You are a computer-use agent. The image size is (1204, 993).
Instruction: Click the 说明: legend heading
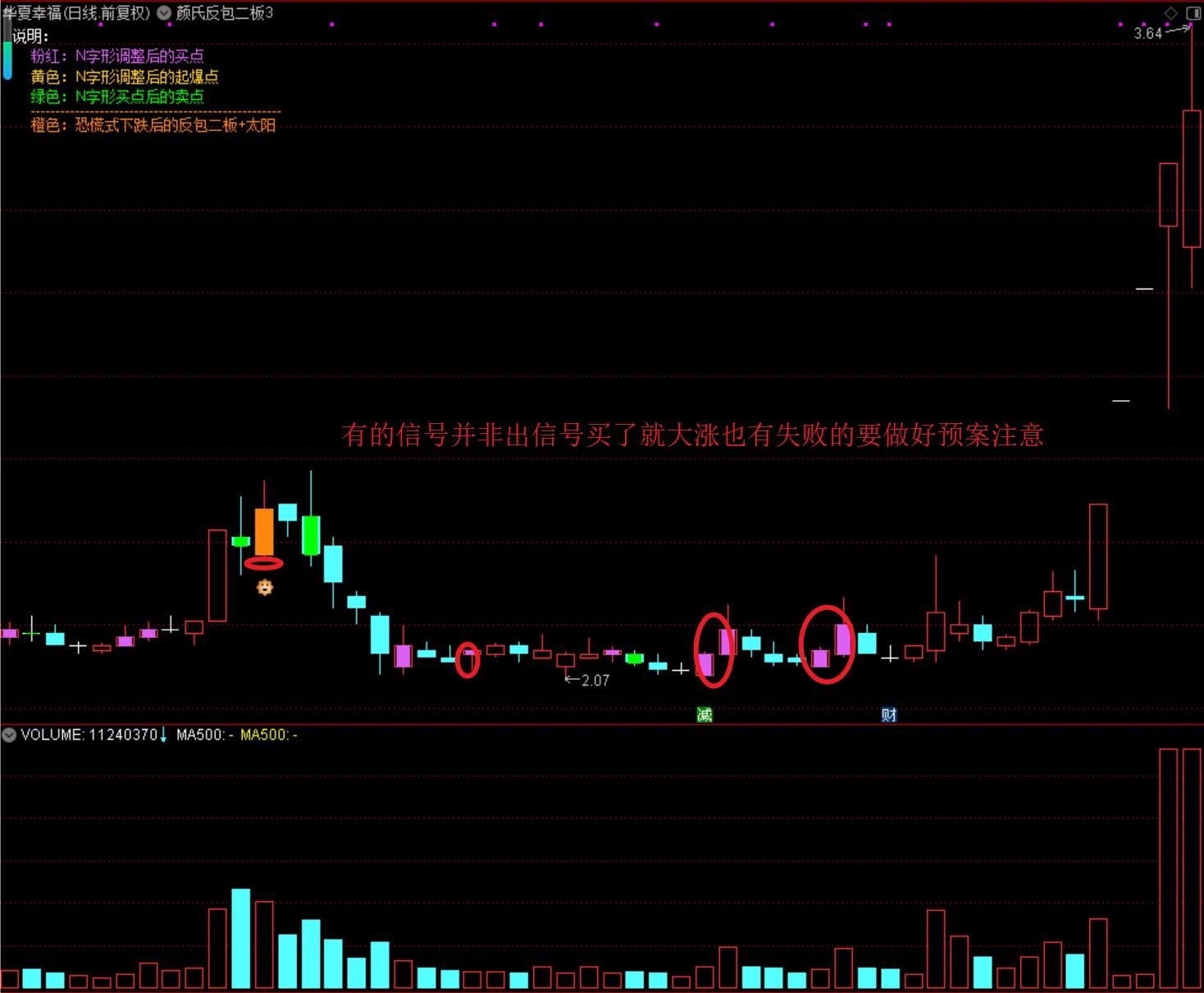[x=30, y=36]
